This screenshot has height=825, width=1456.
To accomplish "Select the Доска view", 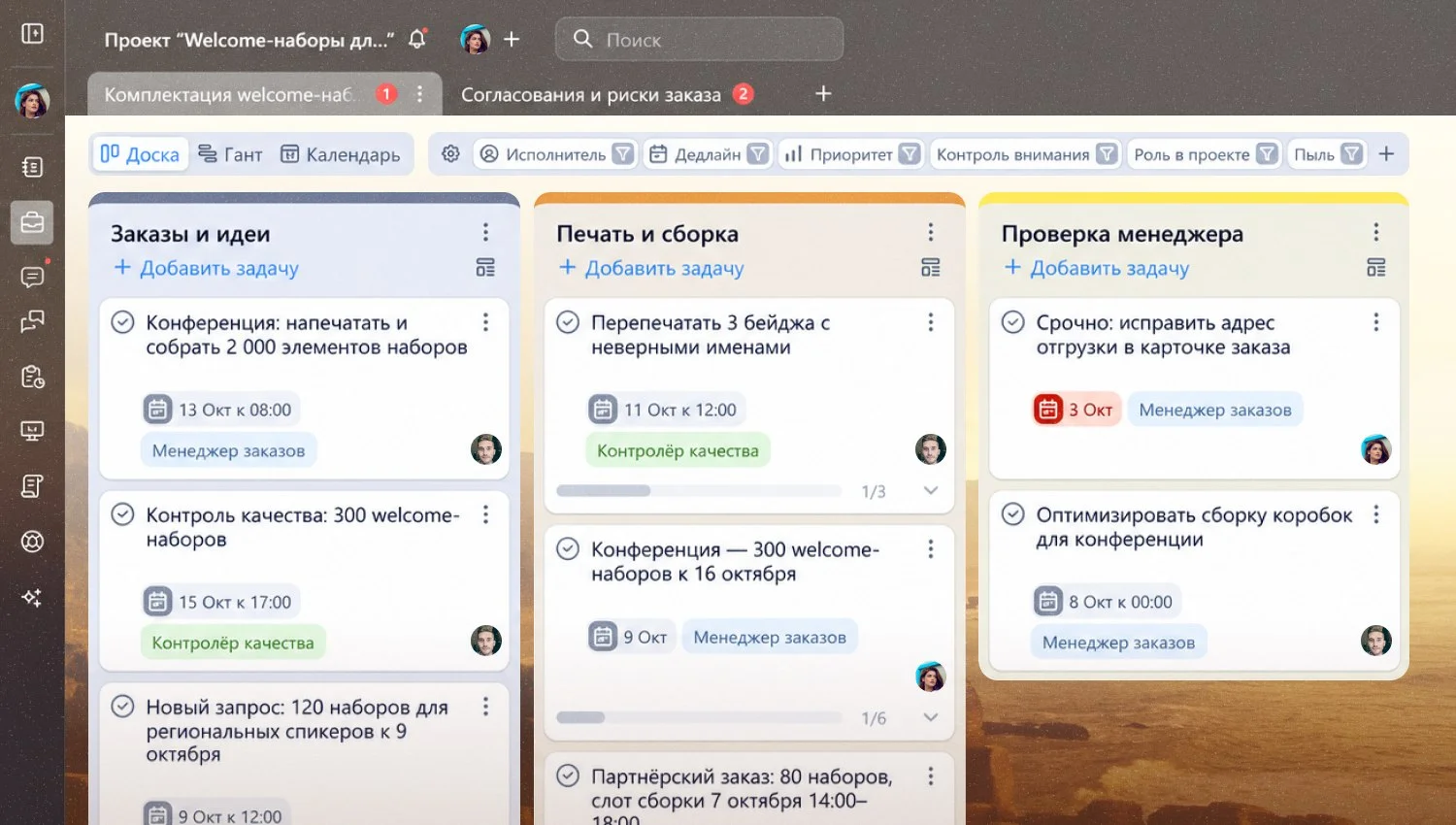I will pos(141,154).
